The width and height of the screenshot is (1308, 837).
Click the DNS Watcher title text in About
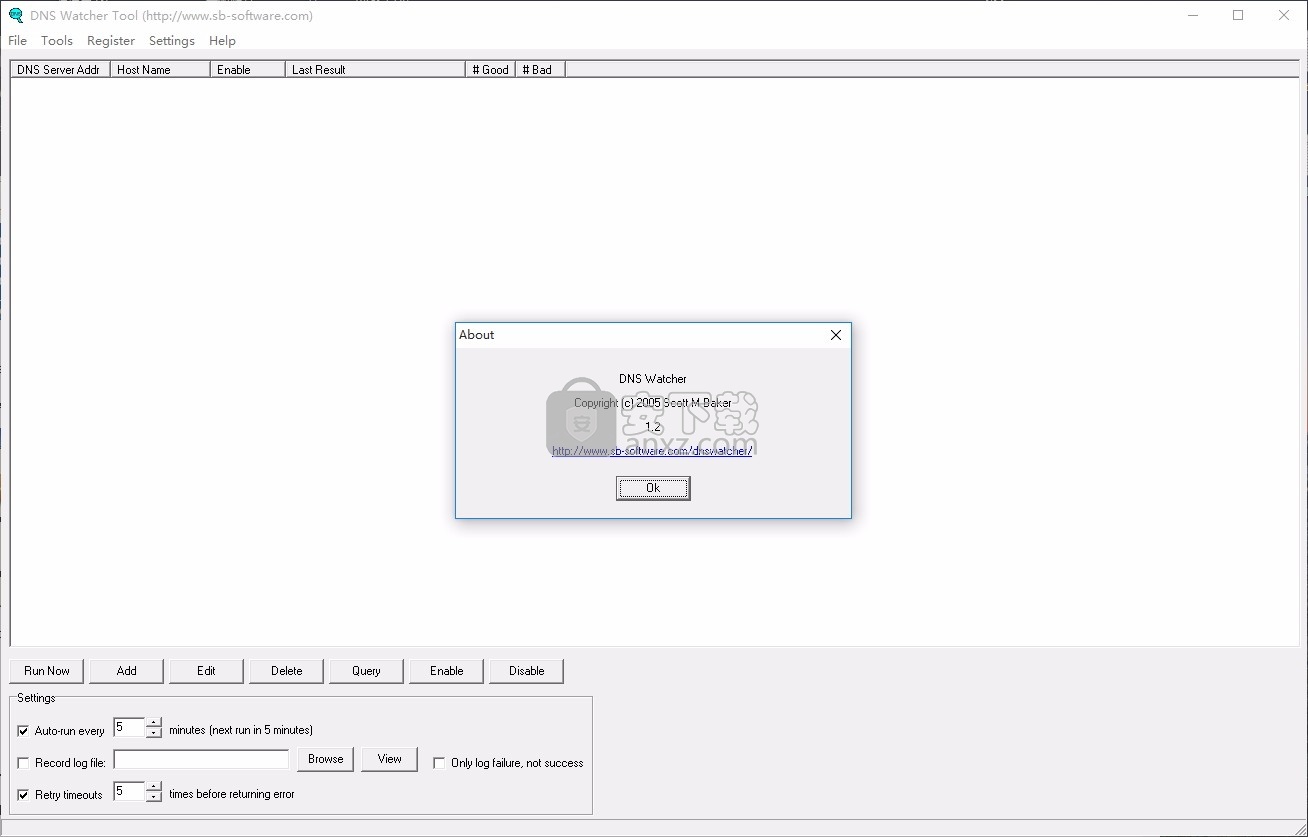click(653, 379)
